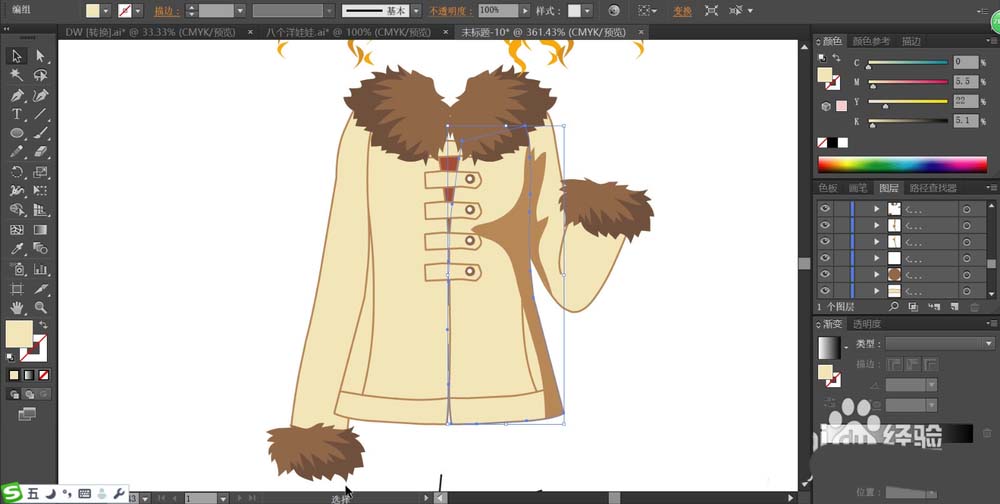Switch to the 八个洋娃娃.ai document tab
The width and height of the screenshot is (1000, 504).
pos(348,32)
